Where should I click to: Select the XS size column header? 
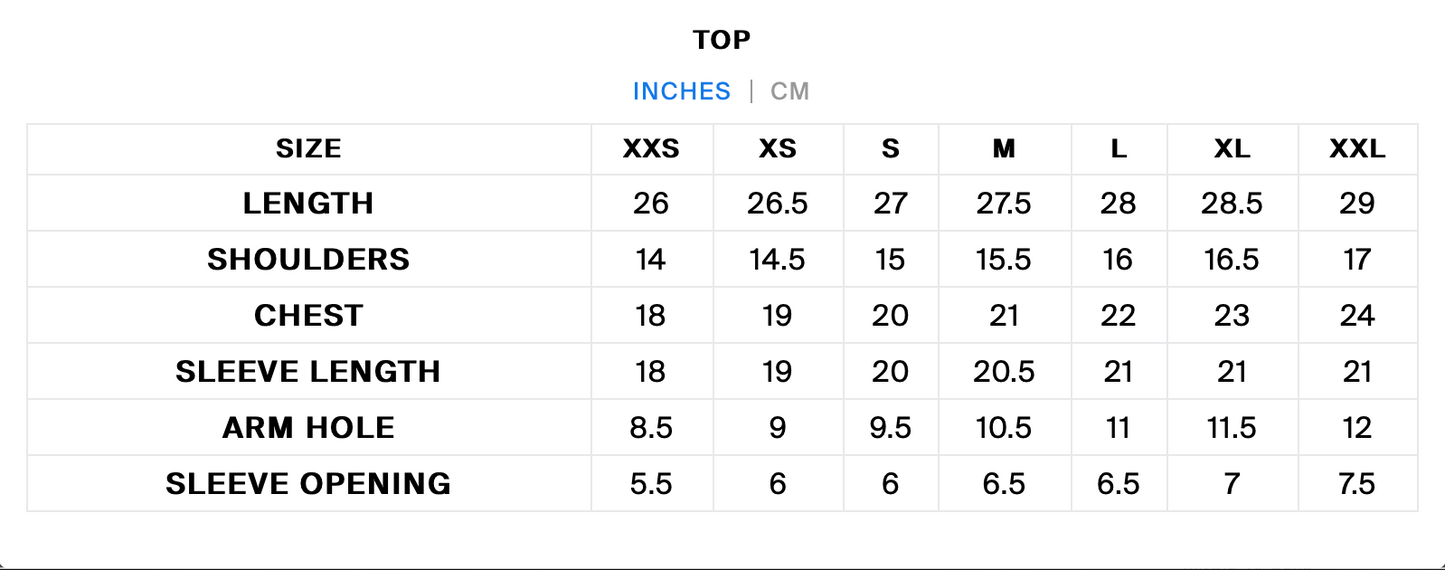tap(778, 149)
